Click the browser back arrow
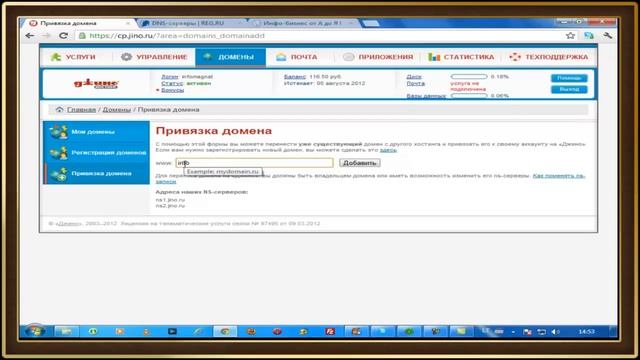 coord(29,36)
